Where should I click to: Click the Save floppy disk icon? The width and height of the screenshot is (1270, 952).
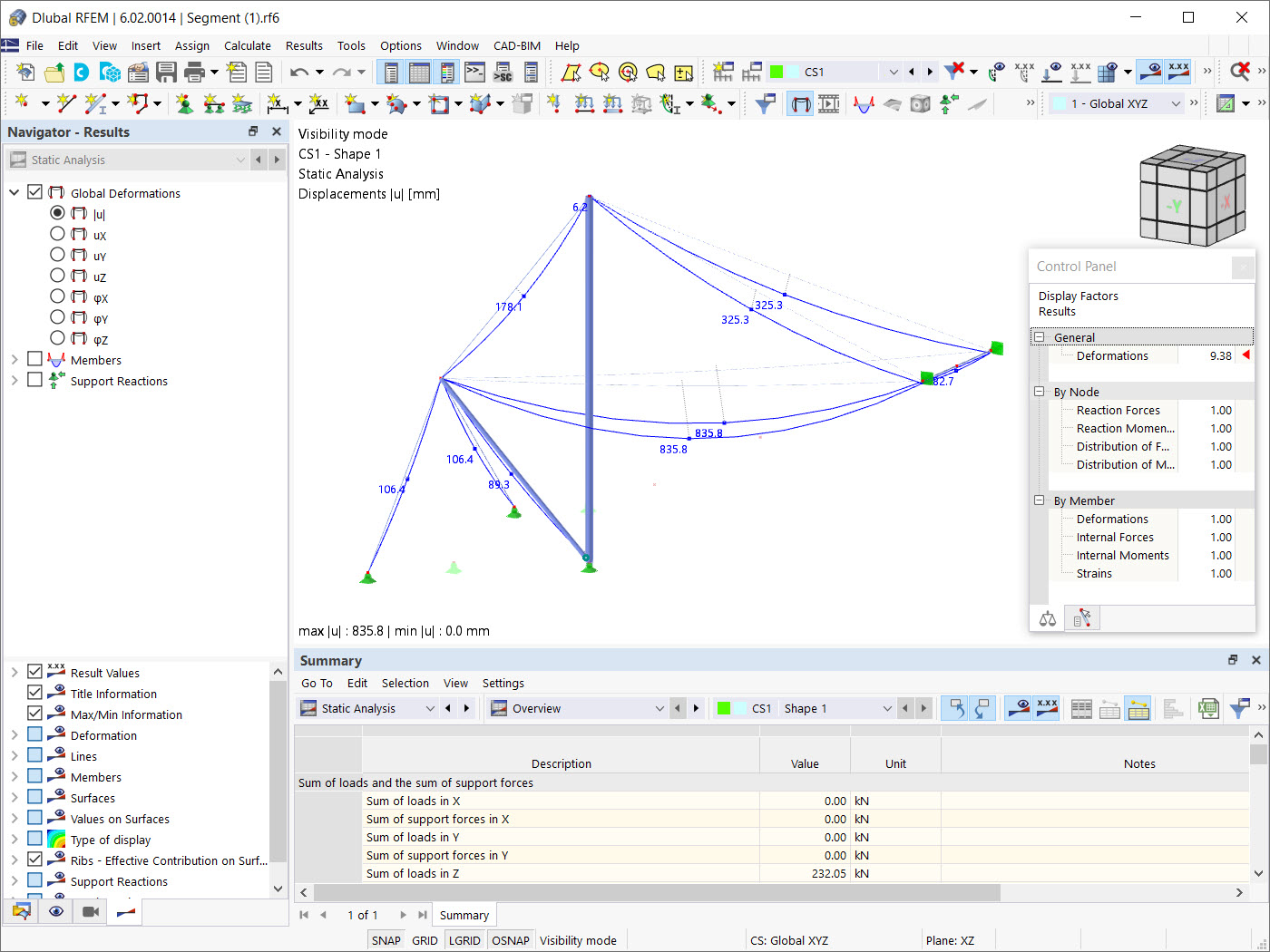coord(166,72)
